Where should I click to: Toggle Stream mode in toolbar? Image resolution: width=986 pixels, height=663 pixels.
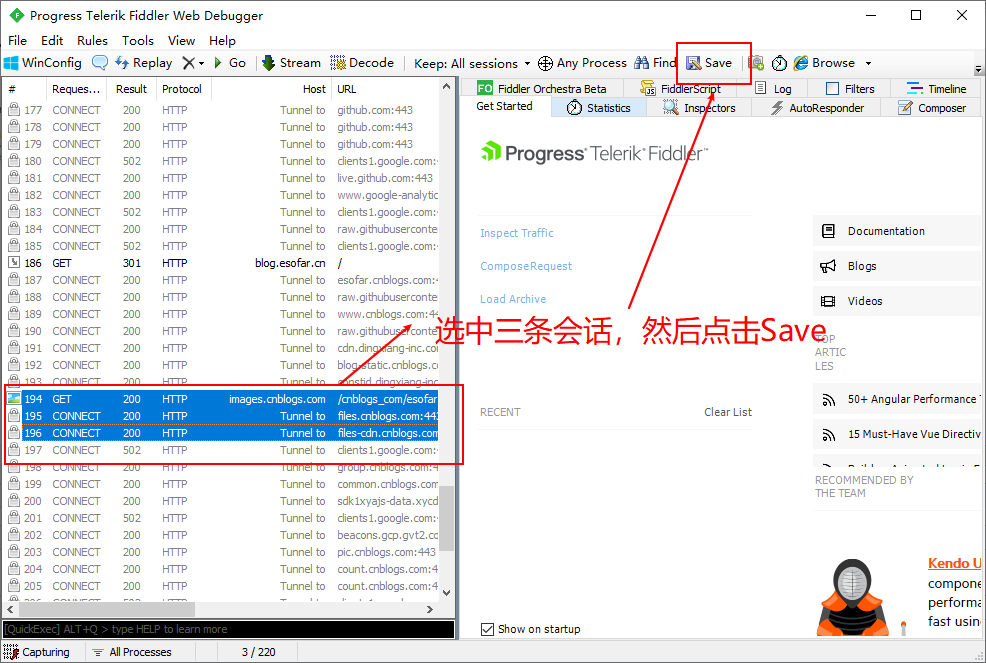pyautogui.click(x=291, y=63)
